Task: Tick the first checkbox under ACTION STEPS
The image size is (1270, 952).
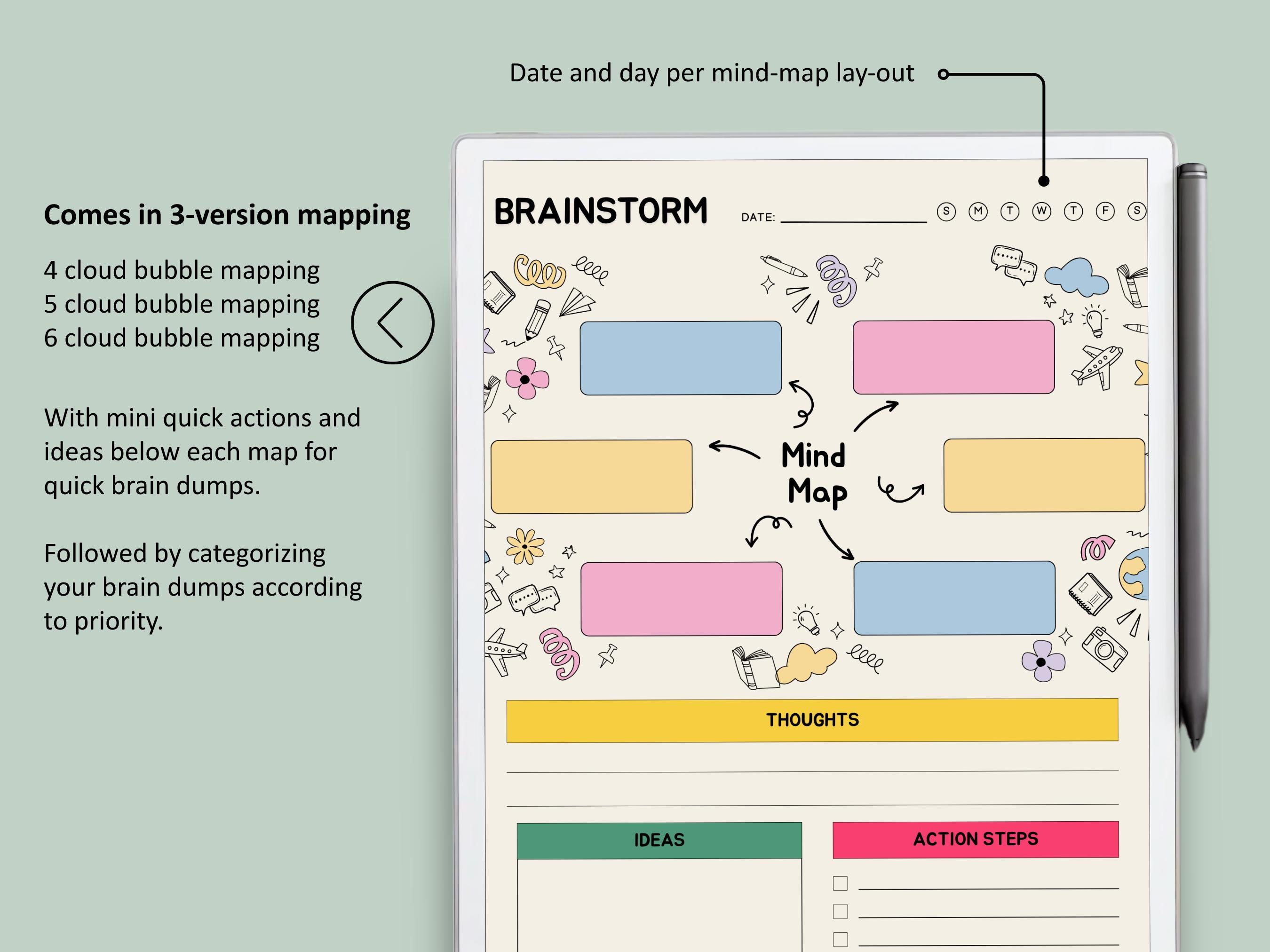Action: pos(840,883)
